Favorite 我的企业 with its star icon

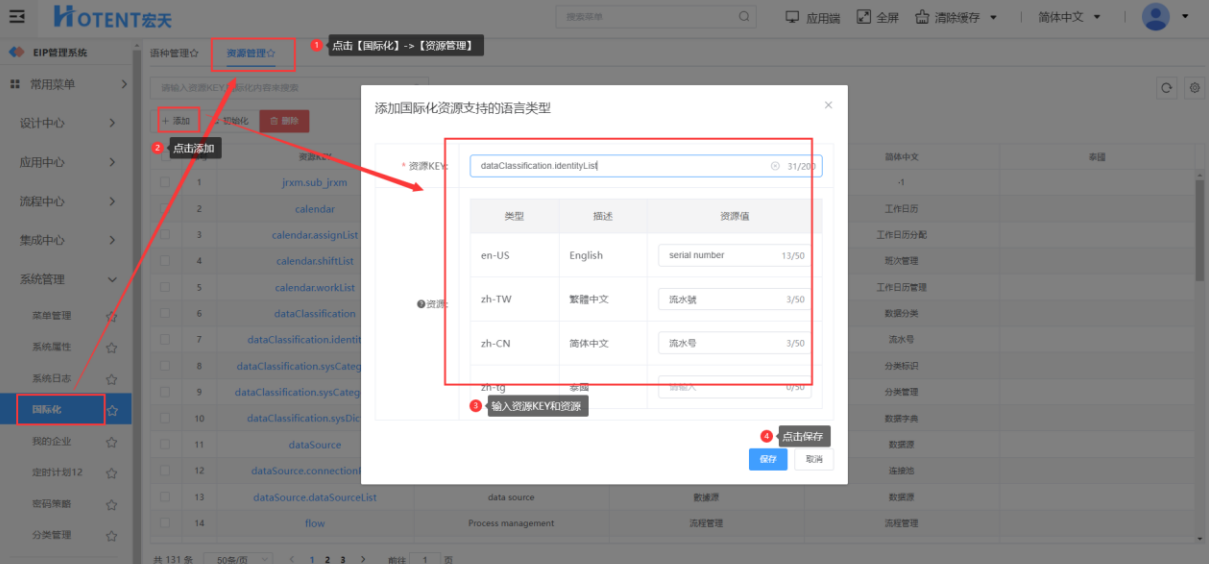click(x=112, y=441)
